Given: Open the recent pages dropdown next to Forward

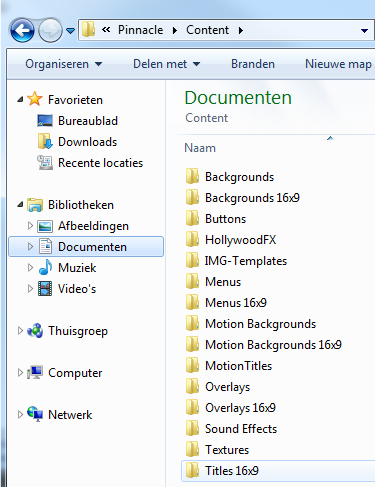Looking at the screenshot, I should 70,31.
